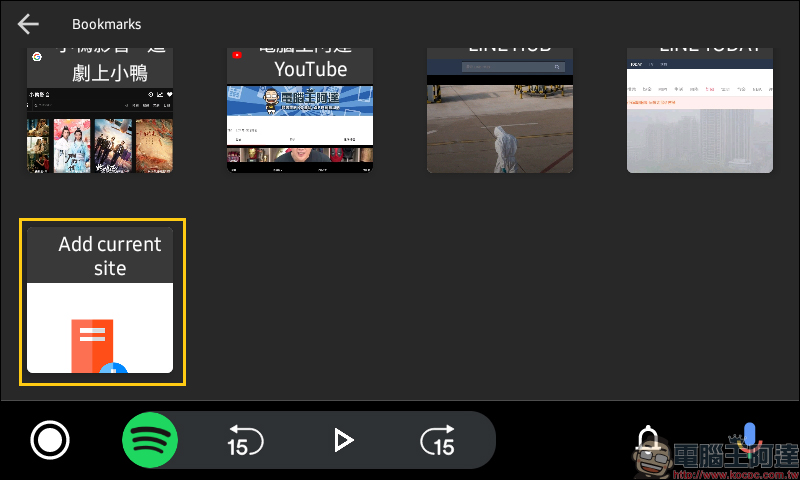The image size is (800, 480).
Task: Click the YouTube title text on bookmark
Action: pyautogui.click(x=311, y=69)
